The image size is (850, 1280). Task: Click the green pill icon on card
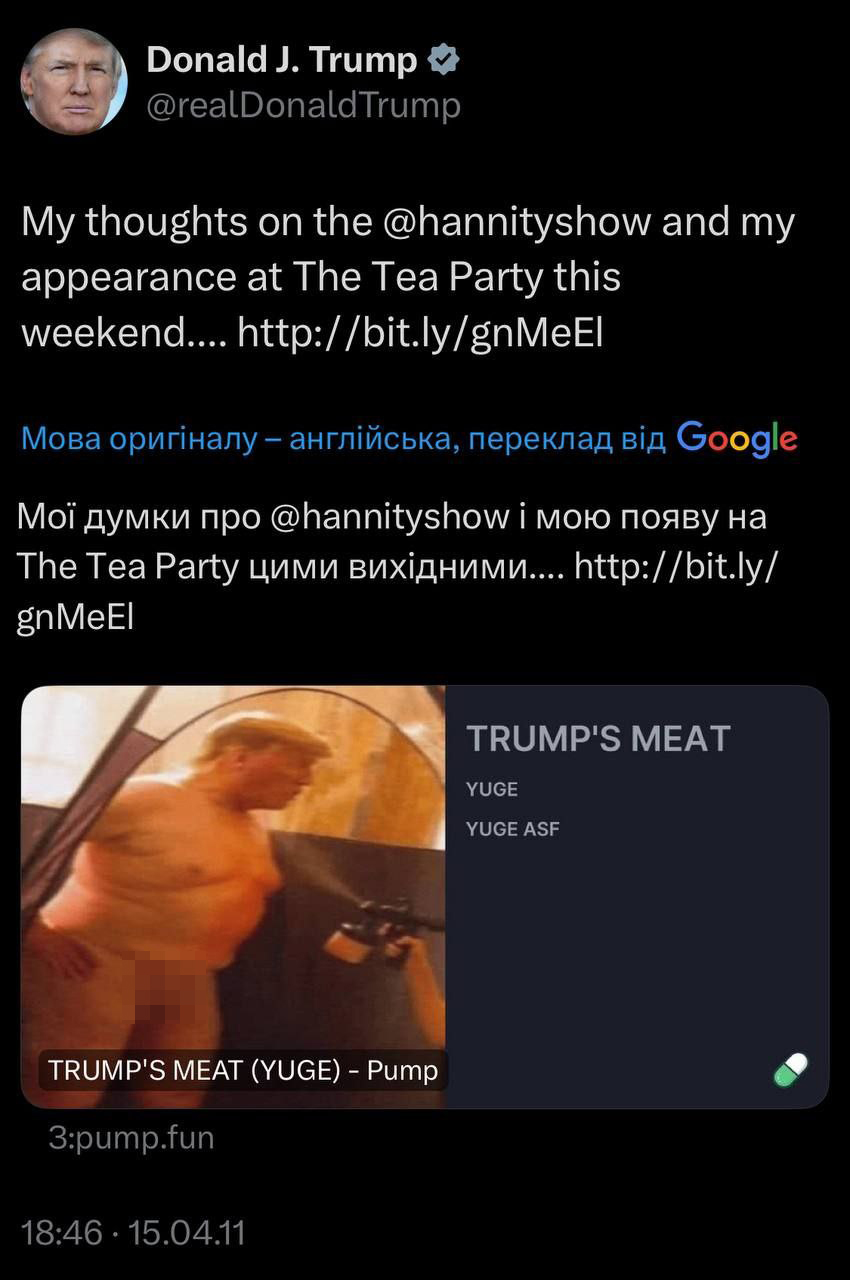pyautogui.click(x=790, y=1070)
